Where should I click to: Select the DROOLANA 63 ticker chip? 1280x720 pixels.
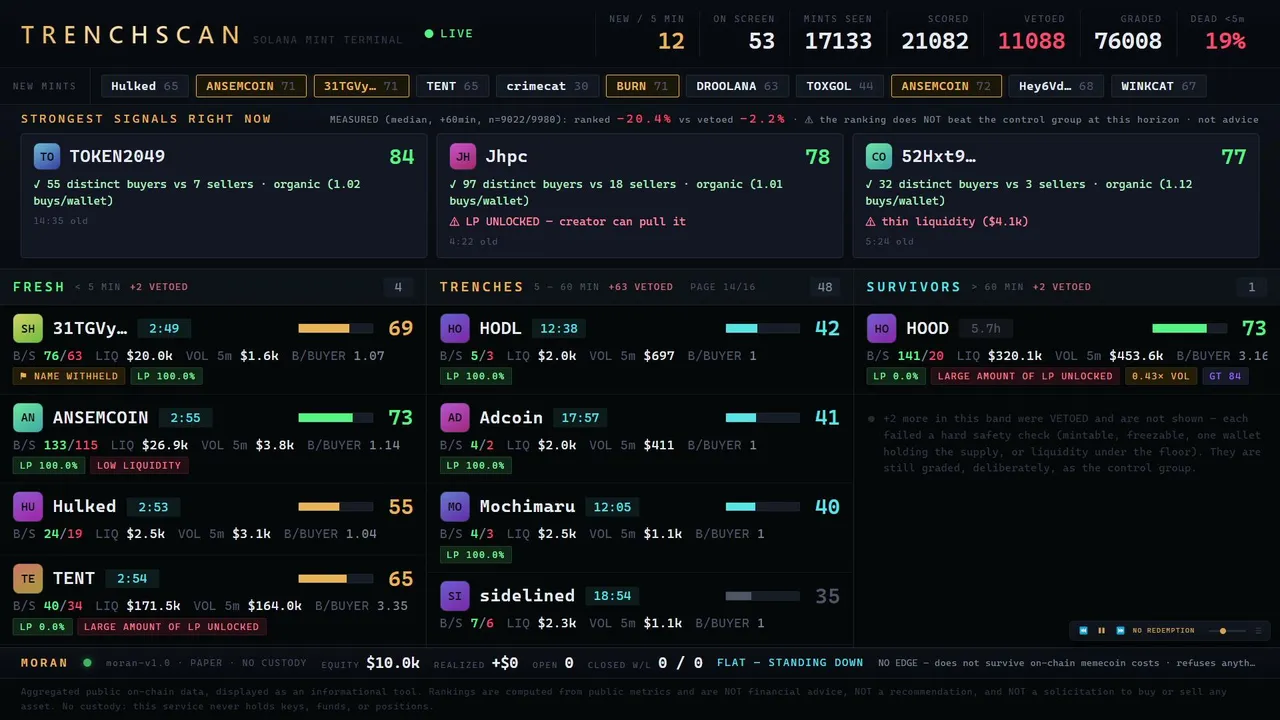click(737, 86)
